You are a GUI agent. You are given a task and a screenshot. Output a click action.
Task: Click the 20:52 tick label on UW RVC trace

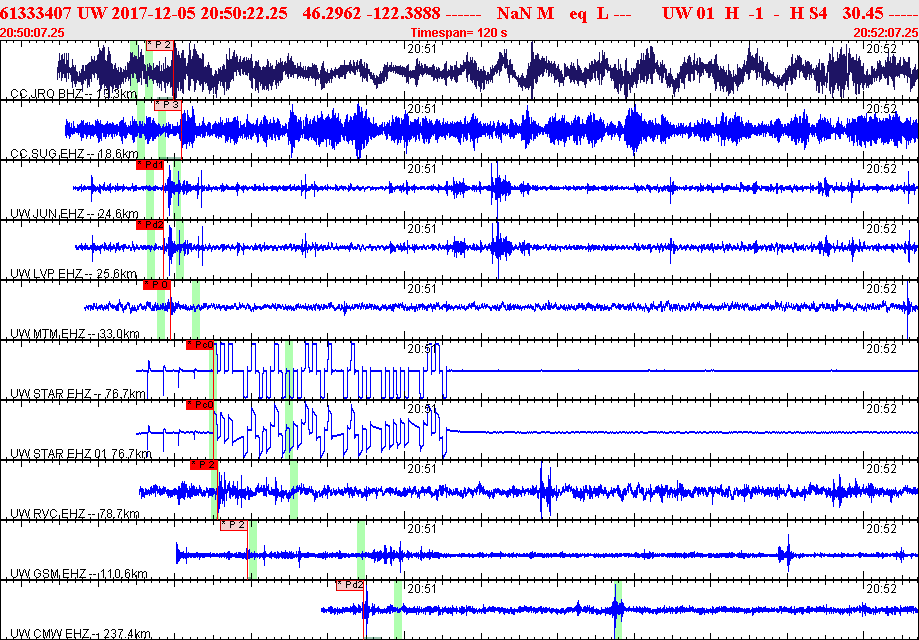click(881, 469)
